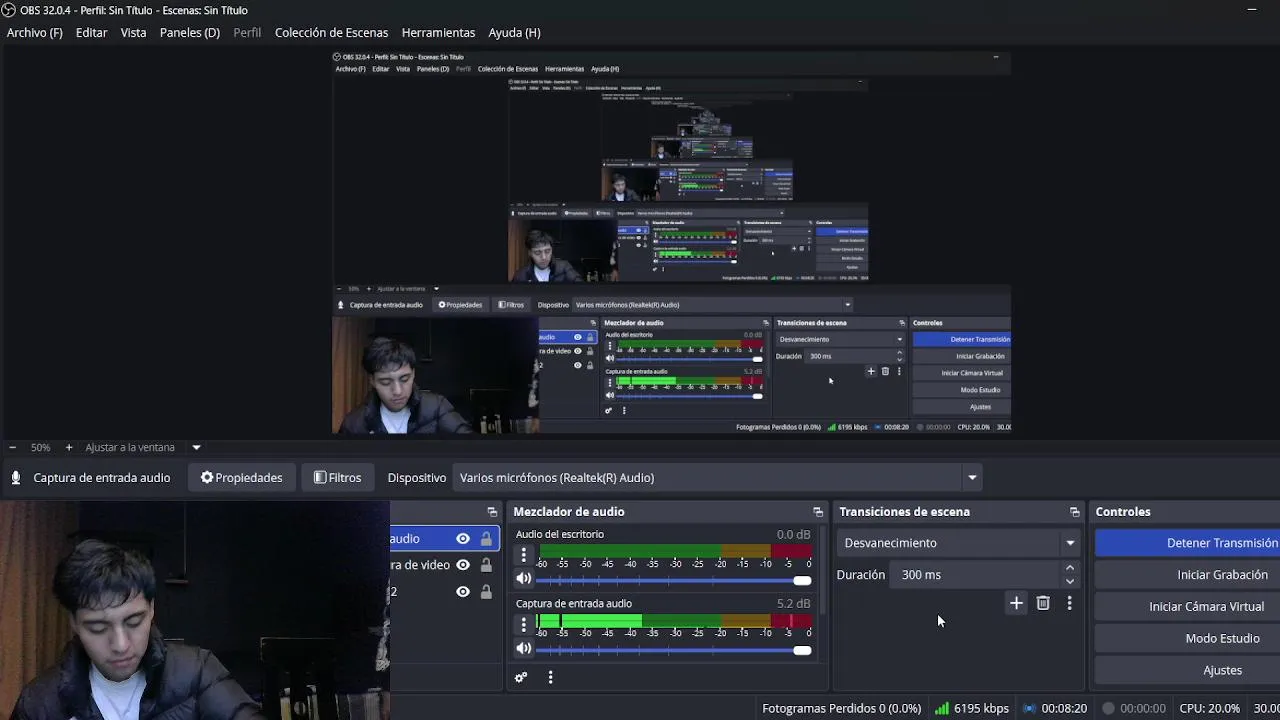1280x720 pixels.
Task: Open the Filtros dialog
Action: pyautogui.click(x=338, y=478)
